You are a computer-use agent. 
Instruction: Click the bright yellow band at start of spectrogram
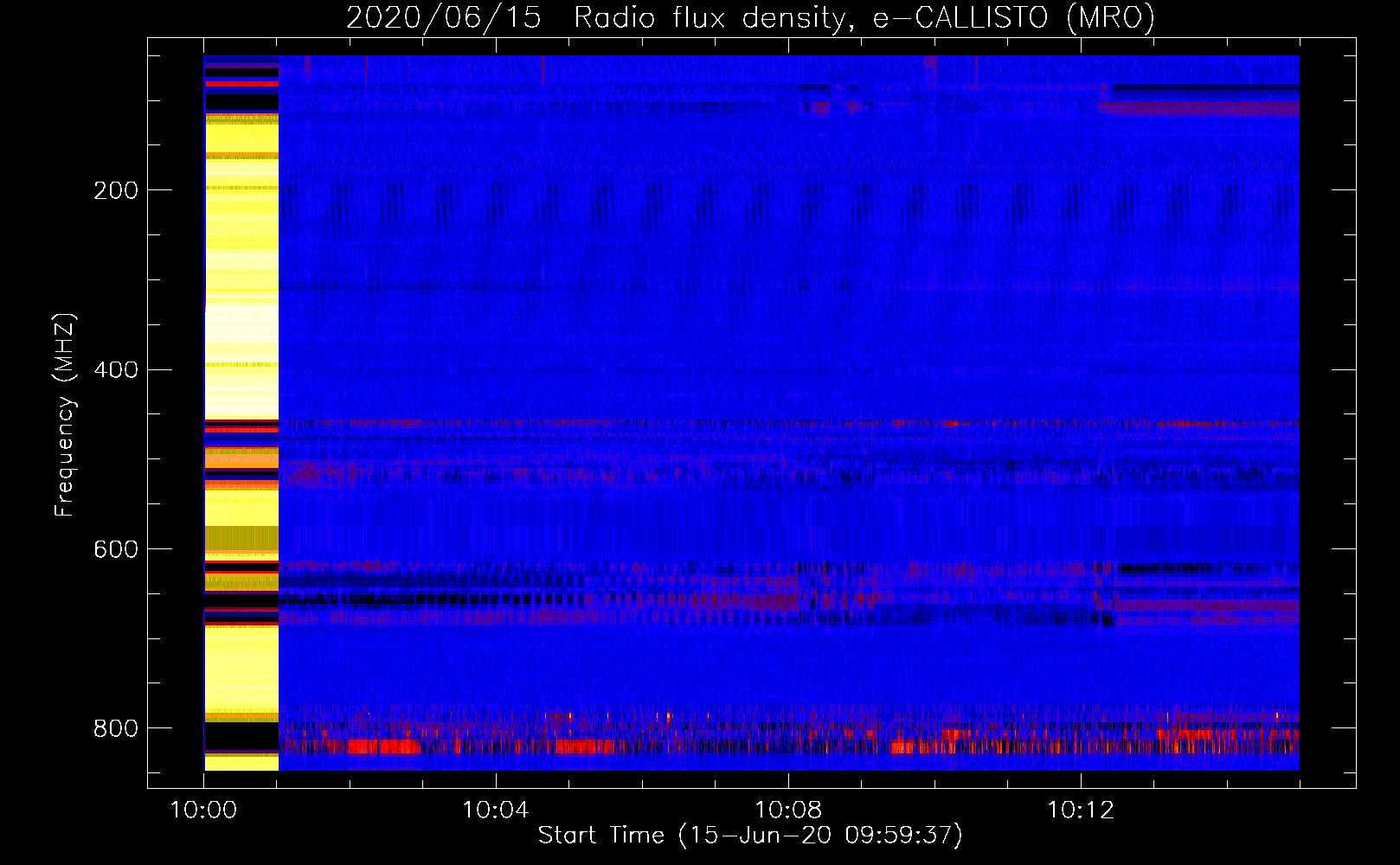click(241, 413)
